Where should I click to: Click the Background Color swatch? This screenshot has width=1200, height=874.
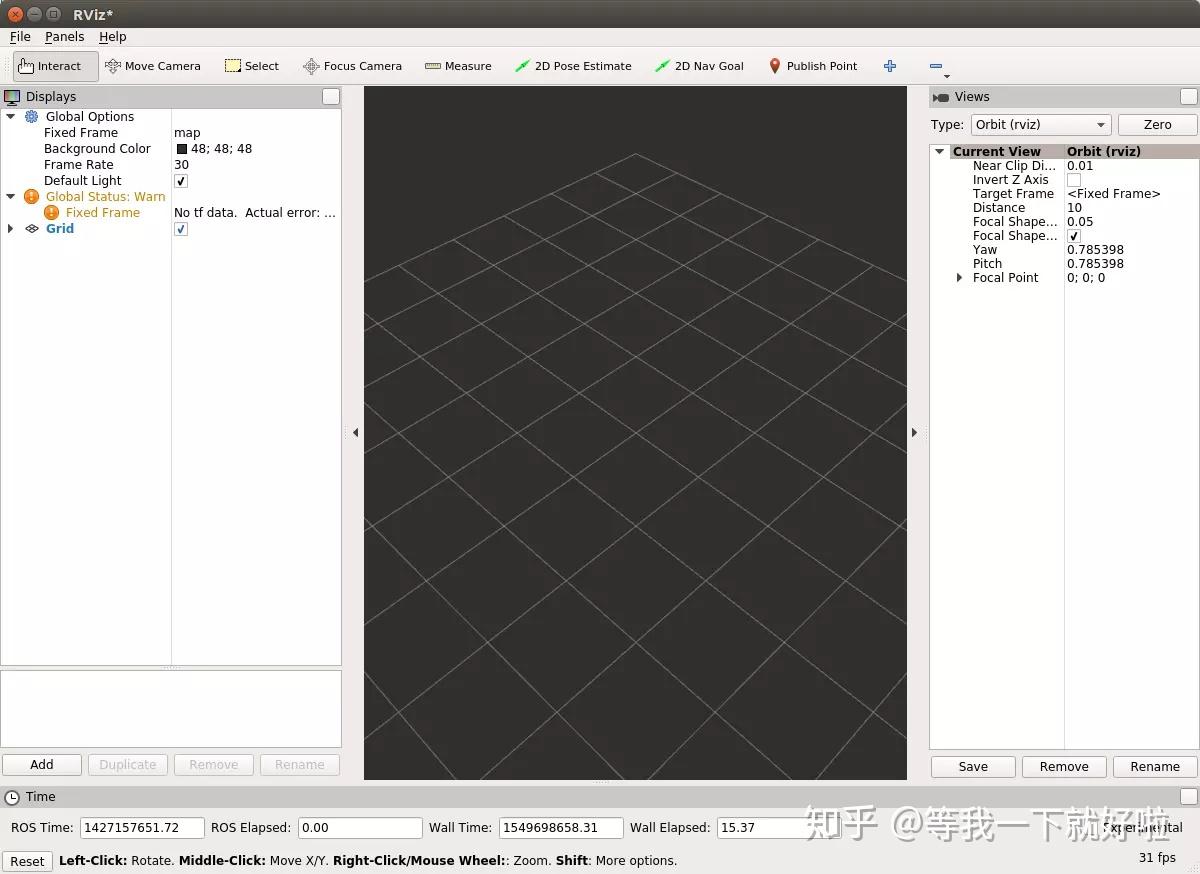pyautogui.click(x=182, y=149)
